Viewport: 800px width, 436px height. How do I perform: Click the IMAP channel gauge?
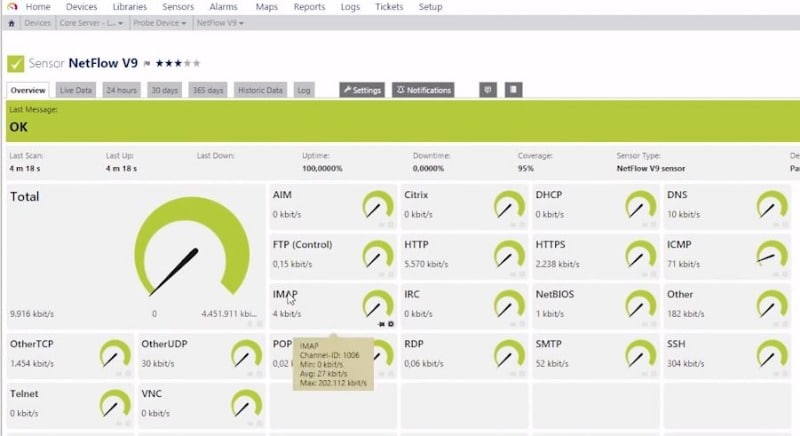(x=378, y=304)
